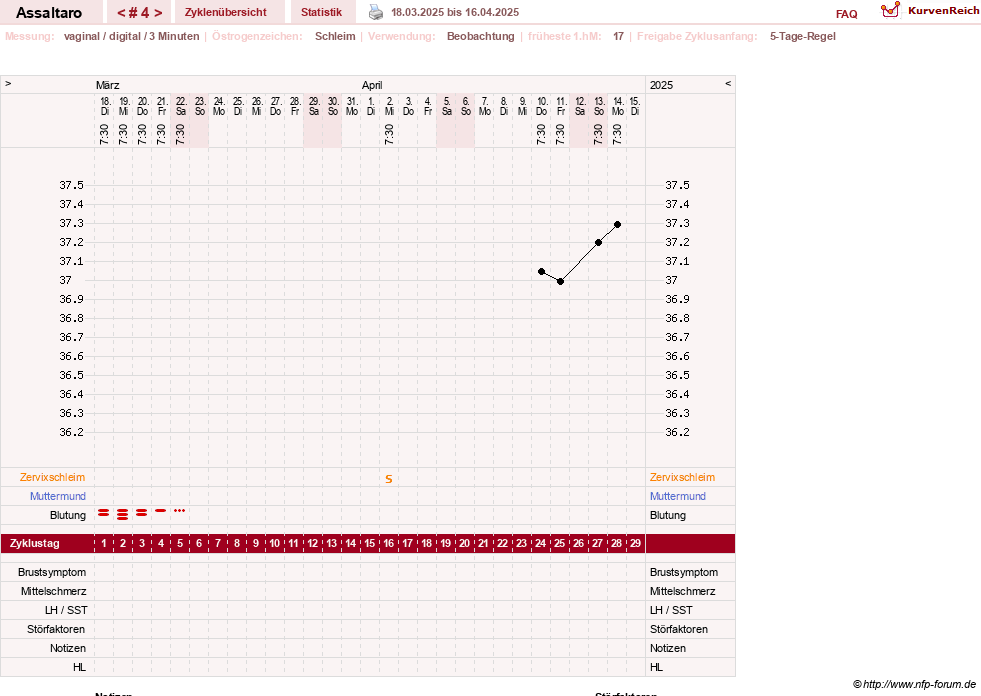Click the left Blutung row label
Image resolution: width=981 pixels, height=696 pixels.
(x=68, y=515)
